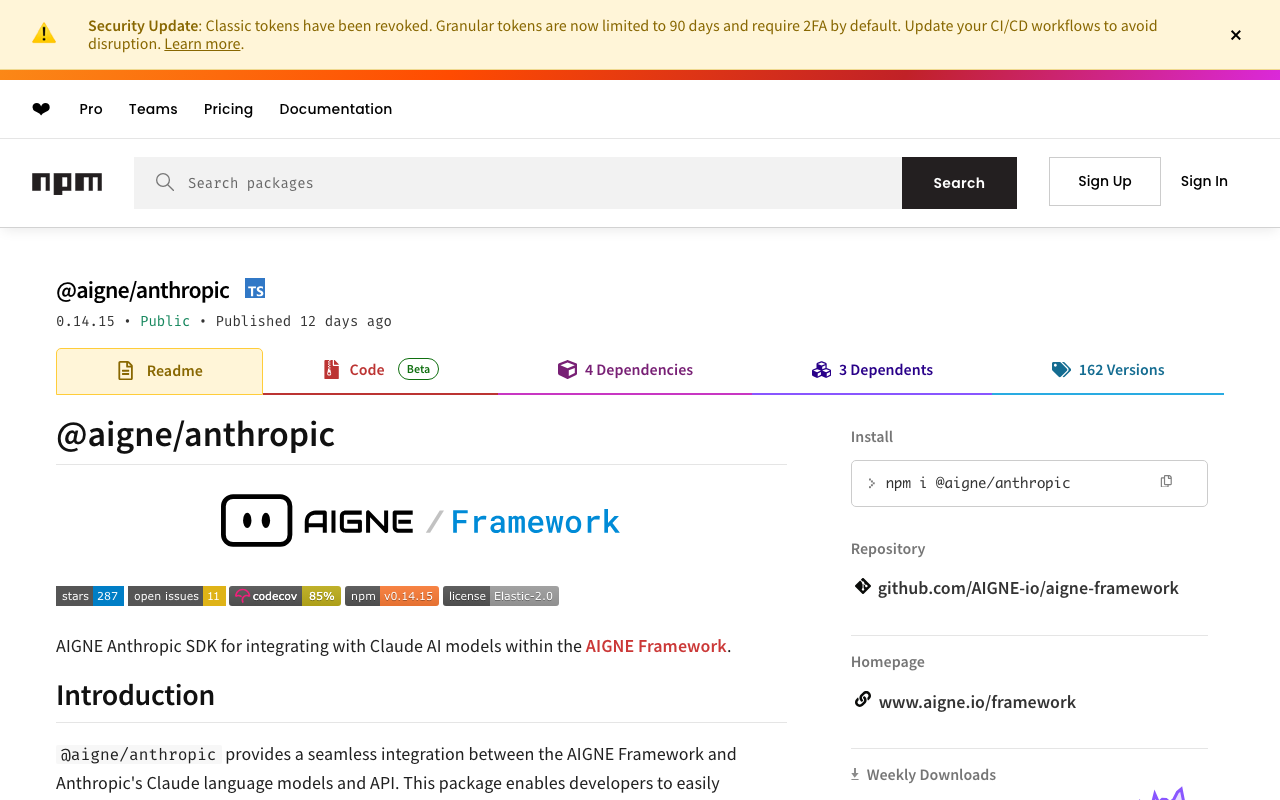Copy the npm install command
Image resolution: width=1280 pixels, height=800 pixels.
pos(1166,482)
